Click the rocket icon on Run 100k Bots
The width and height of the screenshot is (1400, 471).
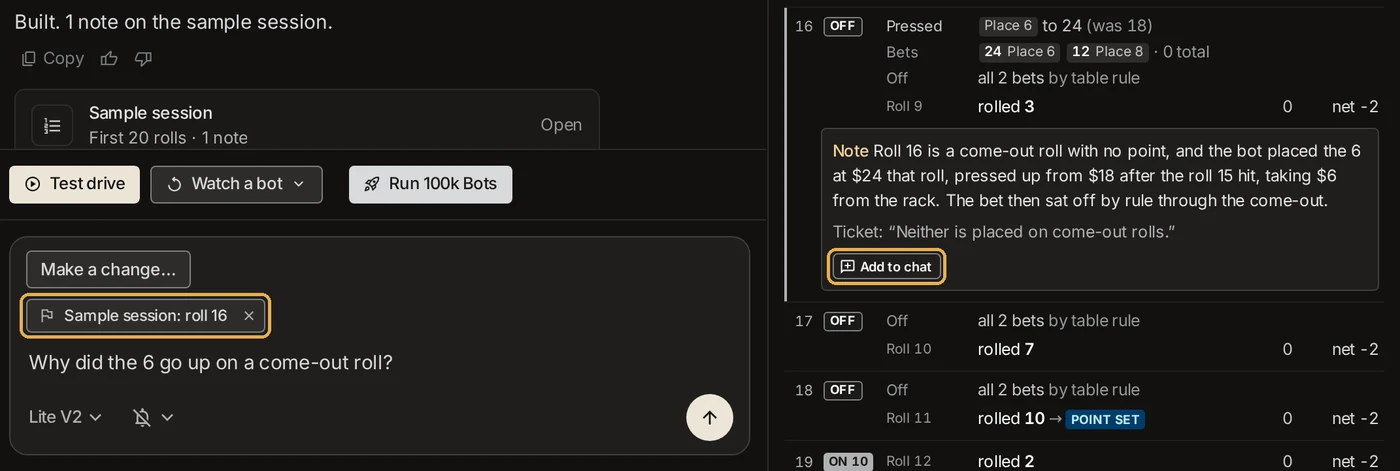(x=372, y=184)
